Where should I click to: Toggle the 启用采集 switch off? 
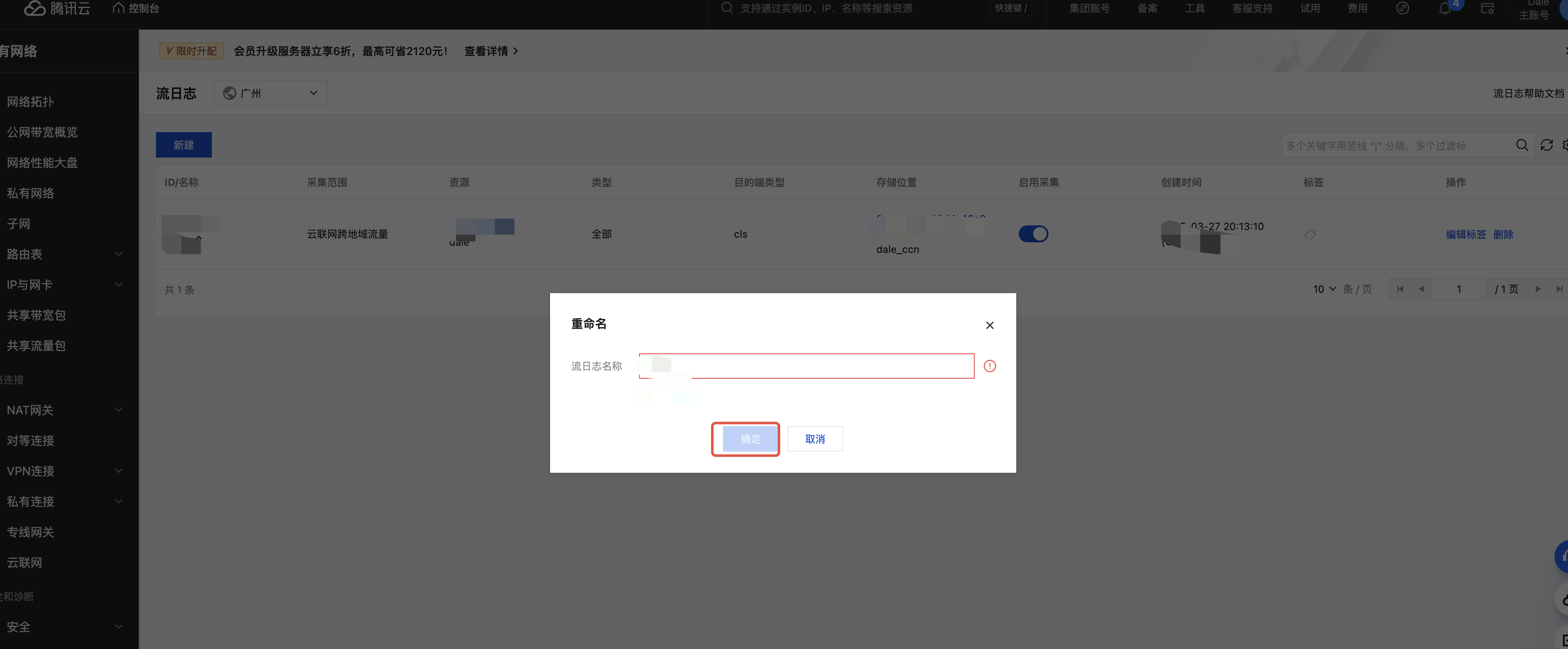click(x=1033, y=234)
